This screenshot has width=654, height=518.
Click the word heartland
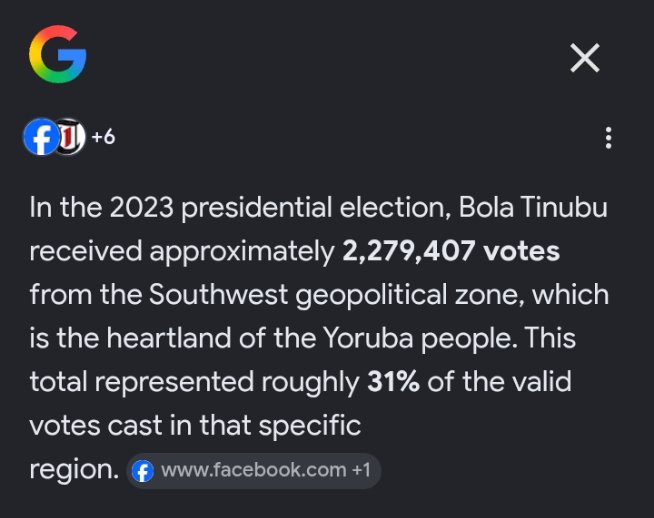click(169, 337)
